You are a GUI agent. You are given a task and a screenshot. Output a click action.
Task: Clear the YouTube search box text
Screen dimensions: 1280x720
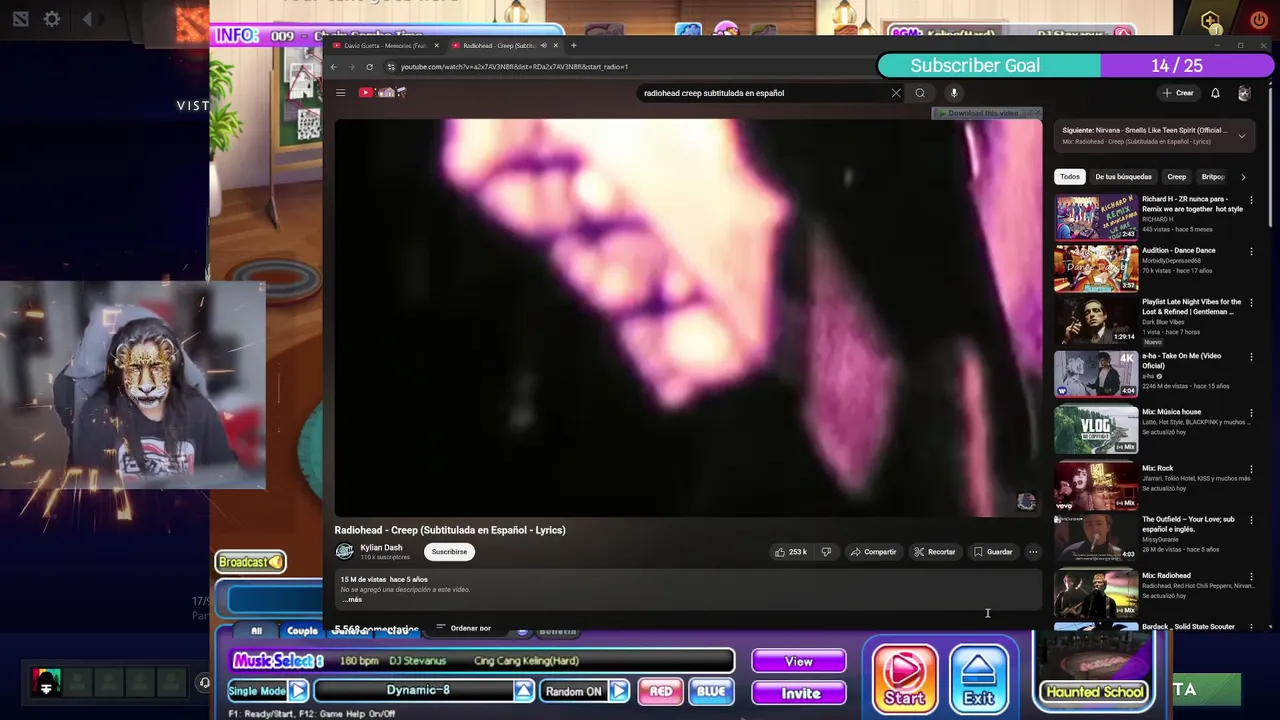[x=896, y=93]
